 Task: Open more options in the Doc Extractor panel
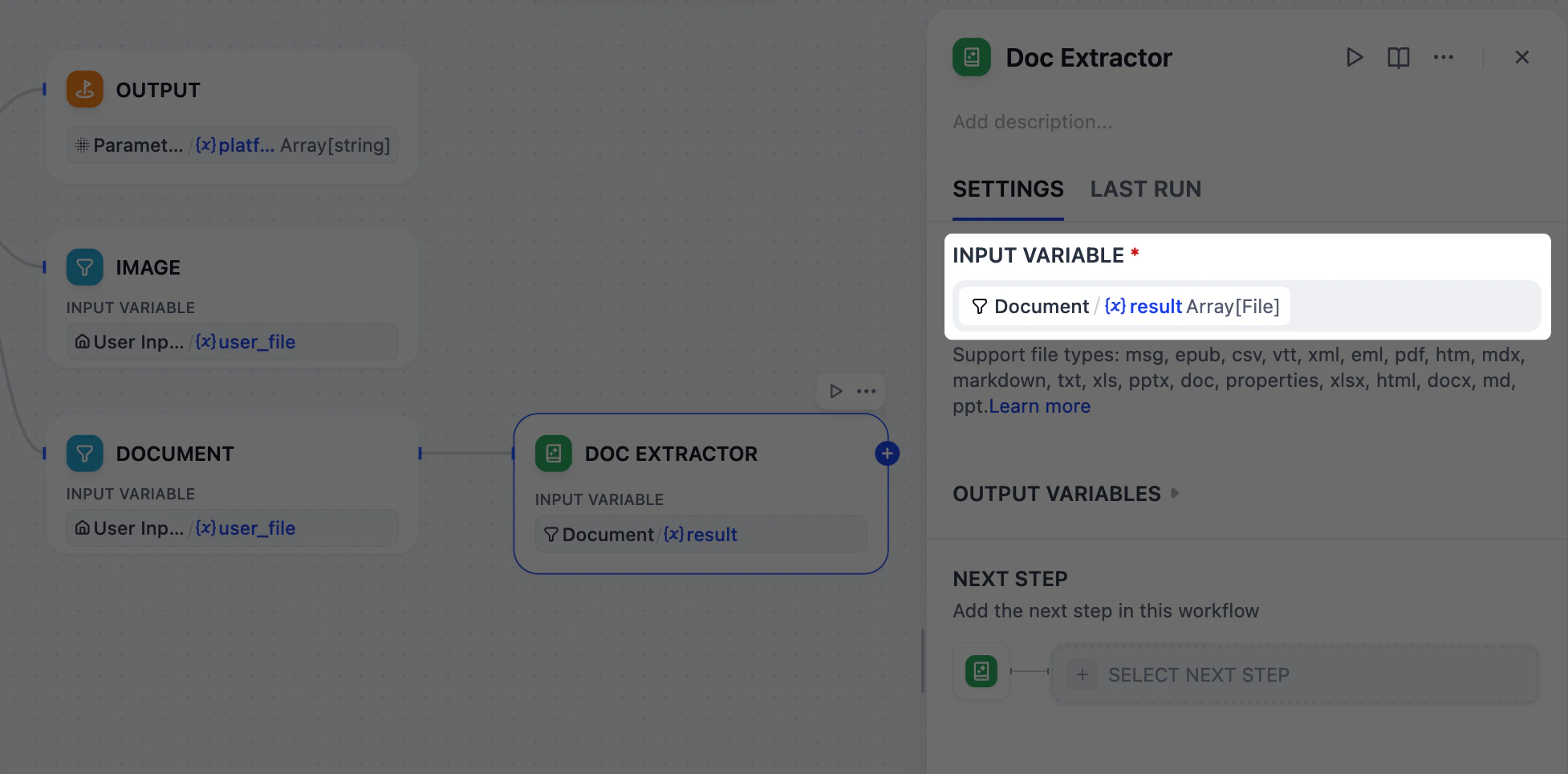tap(1443, 57)
